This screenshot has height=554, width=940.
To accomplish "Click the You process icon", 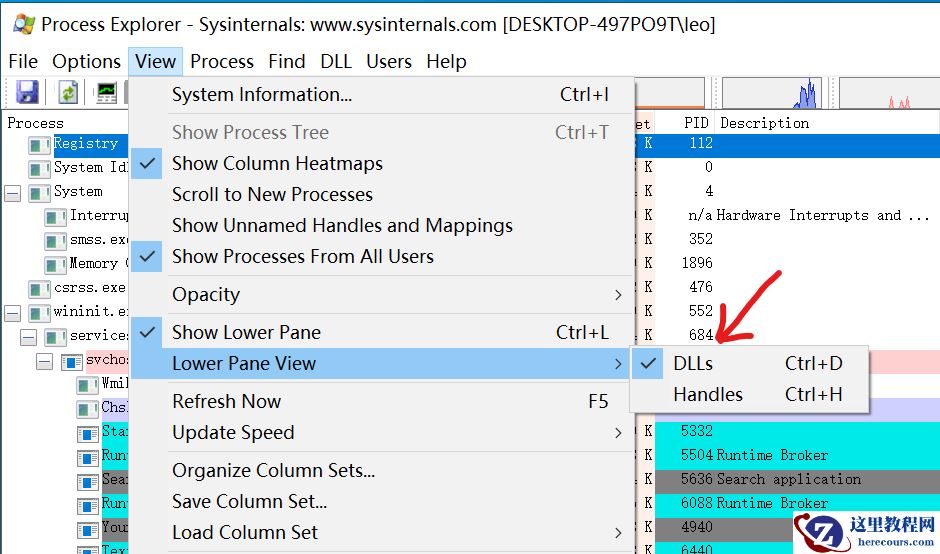I will coord(88,529).
